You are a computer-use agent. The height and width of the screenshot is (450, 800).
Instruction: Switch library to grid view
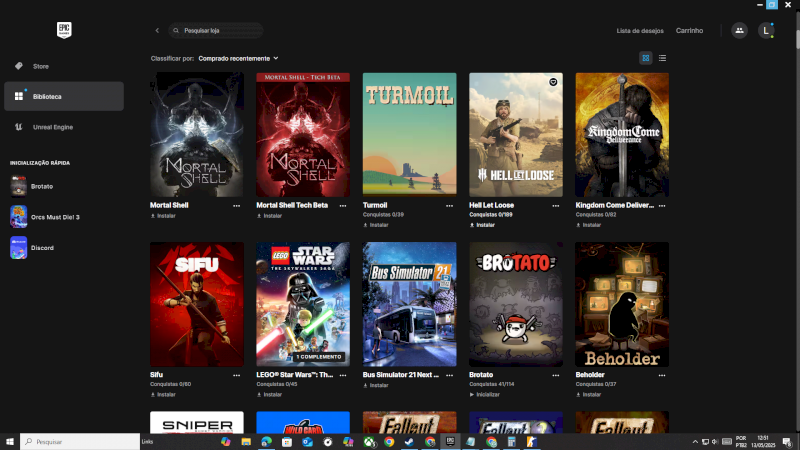pos(646,58)
